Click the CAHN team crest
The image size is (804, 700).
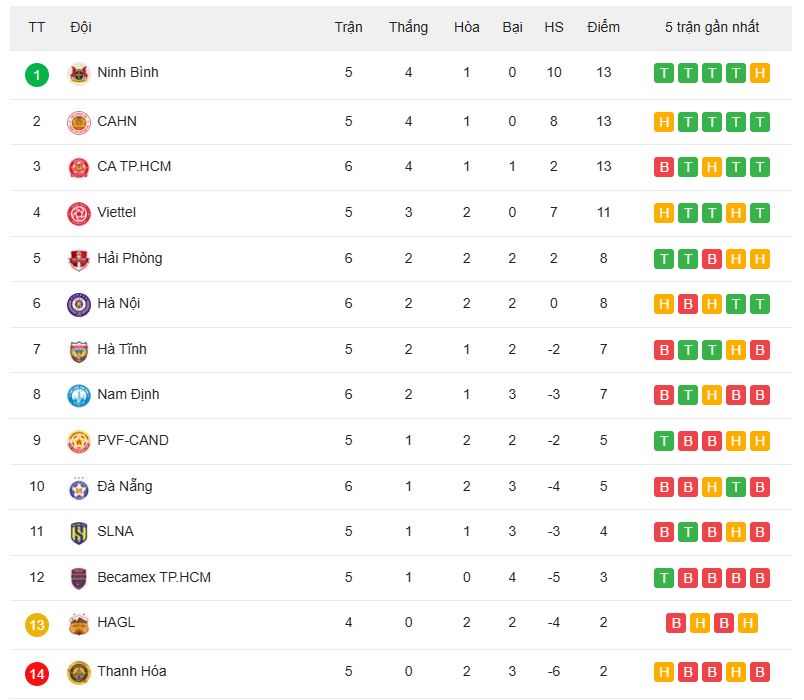tap(79, 122)
